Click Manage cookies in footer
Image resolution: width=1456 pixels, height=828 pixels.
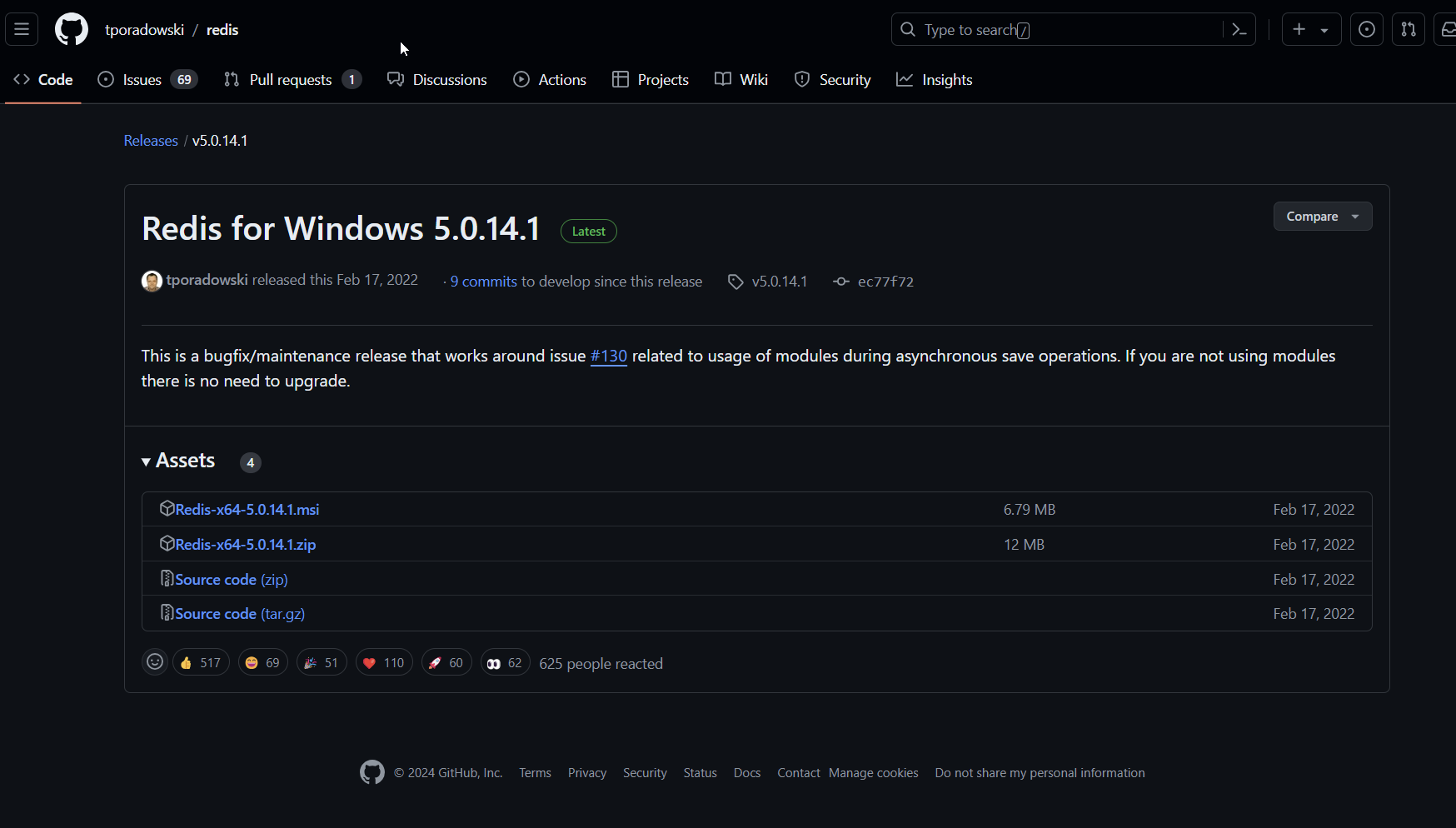[874, 773]
